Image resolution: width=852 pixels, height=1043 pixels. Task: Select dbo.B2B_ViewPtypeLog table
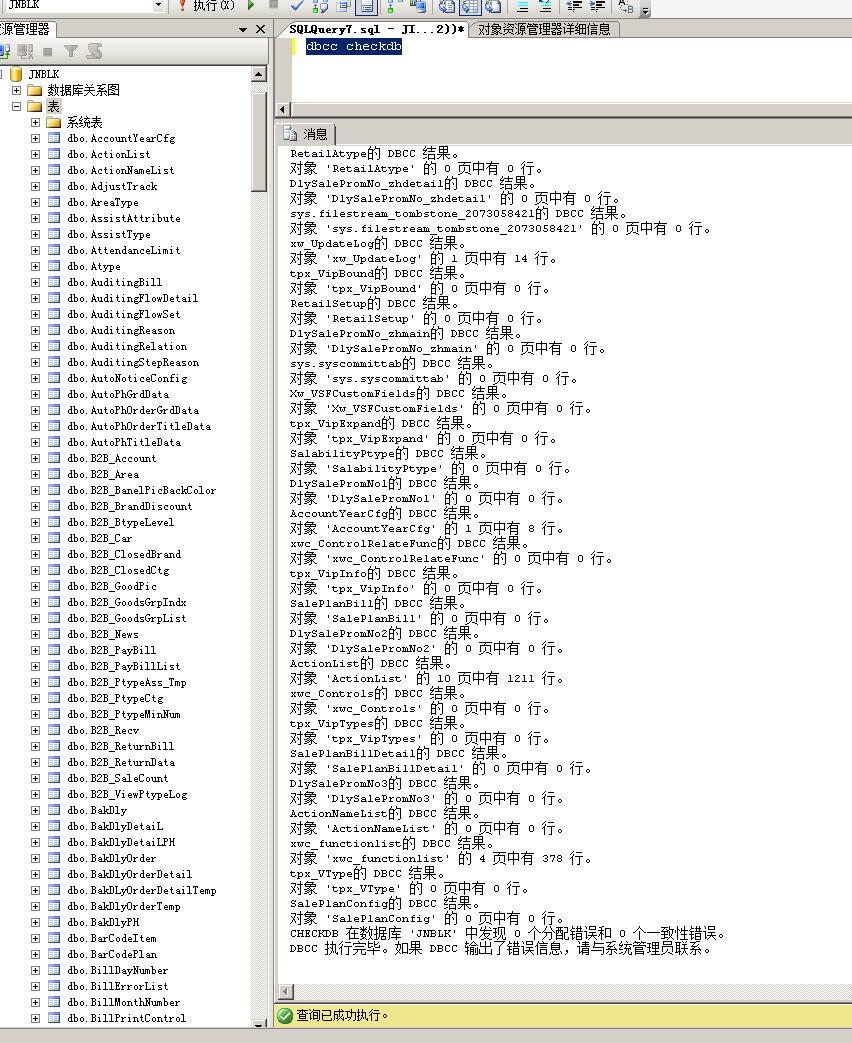tap(127, 794)
